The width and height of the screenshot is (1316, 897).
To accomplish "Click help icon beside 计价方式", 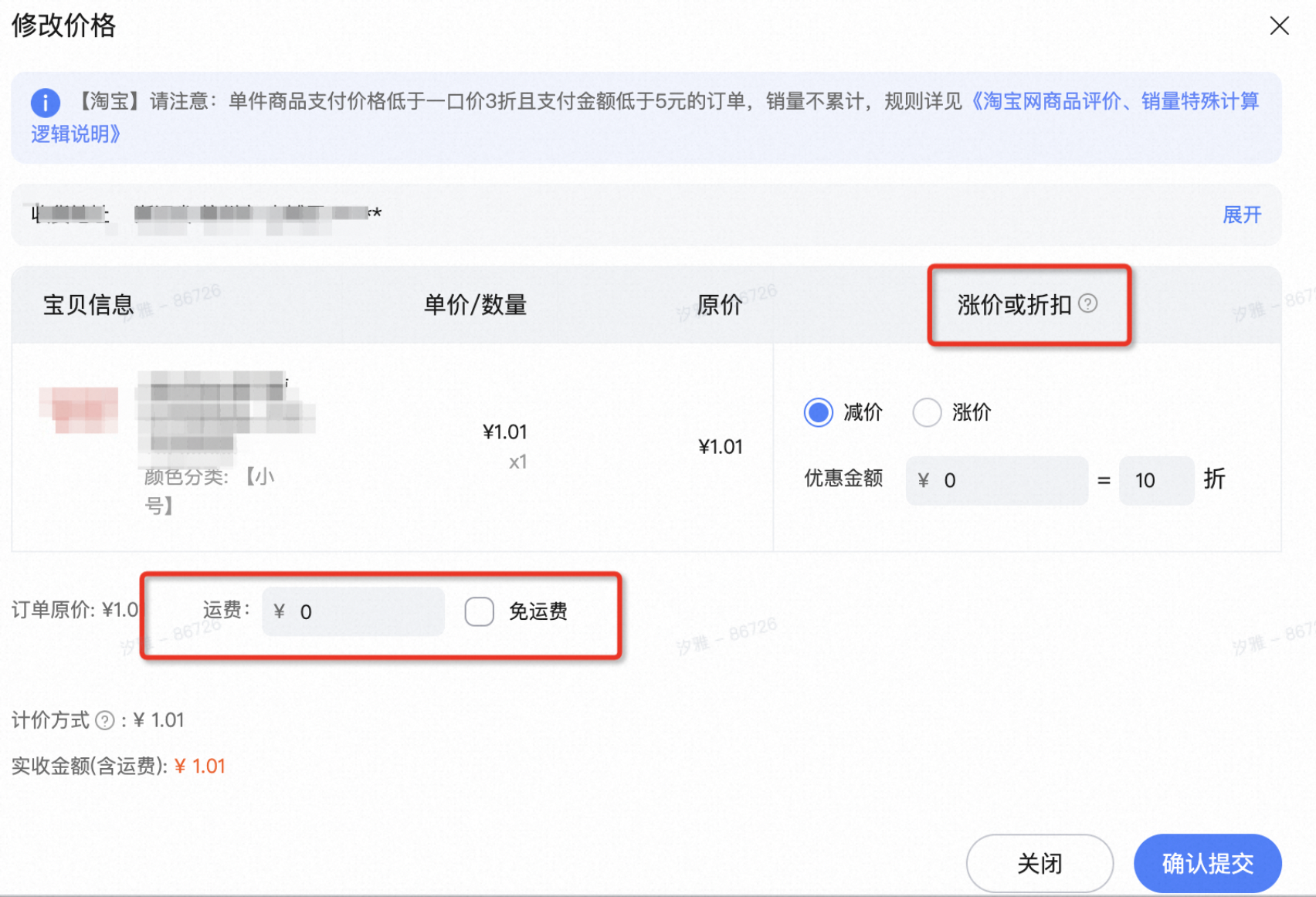I will pyautogui.click(x=104, y=721).
